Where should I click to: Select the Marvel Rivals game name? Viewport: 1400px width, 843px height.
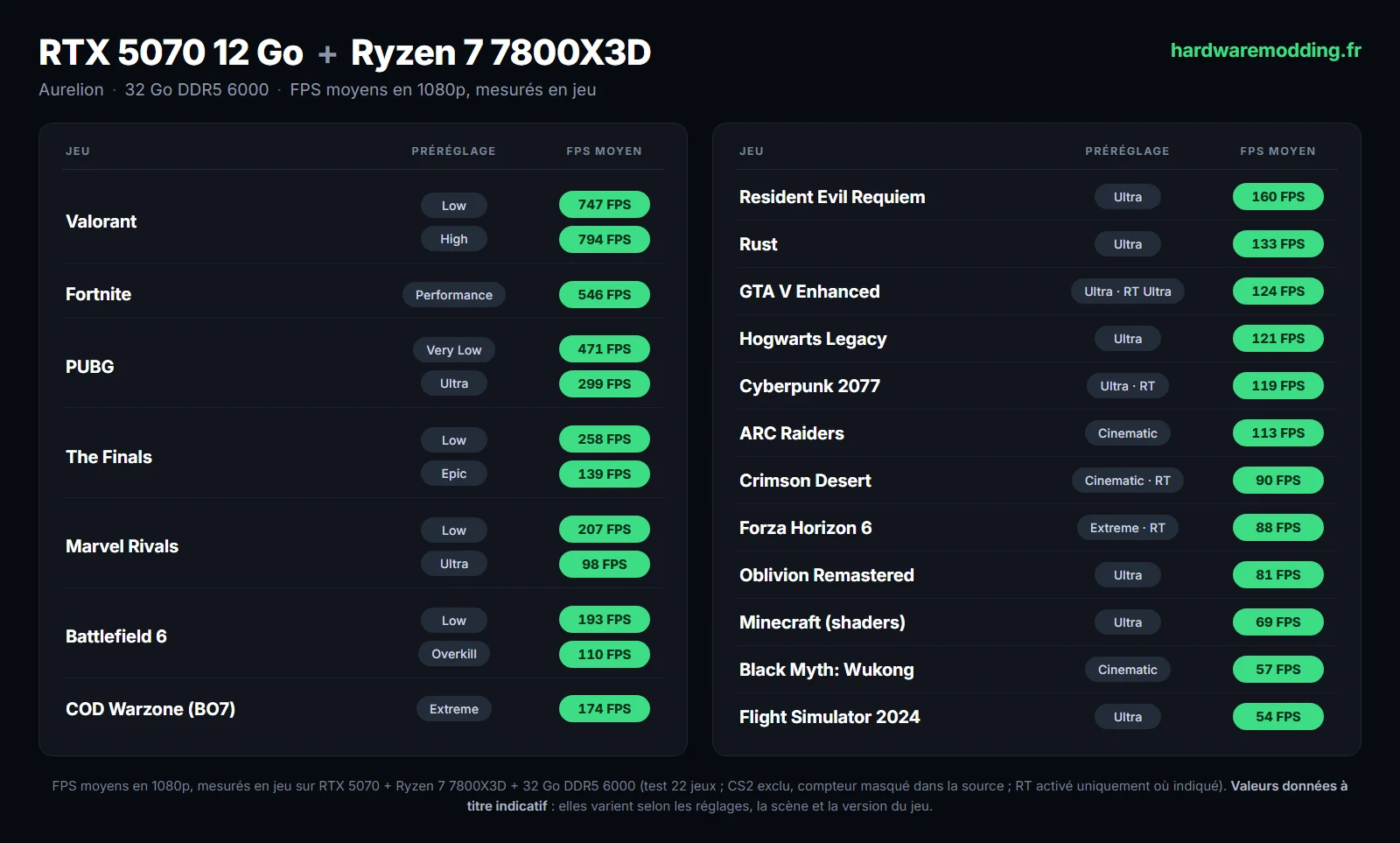(x=122, y=546)
